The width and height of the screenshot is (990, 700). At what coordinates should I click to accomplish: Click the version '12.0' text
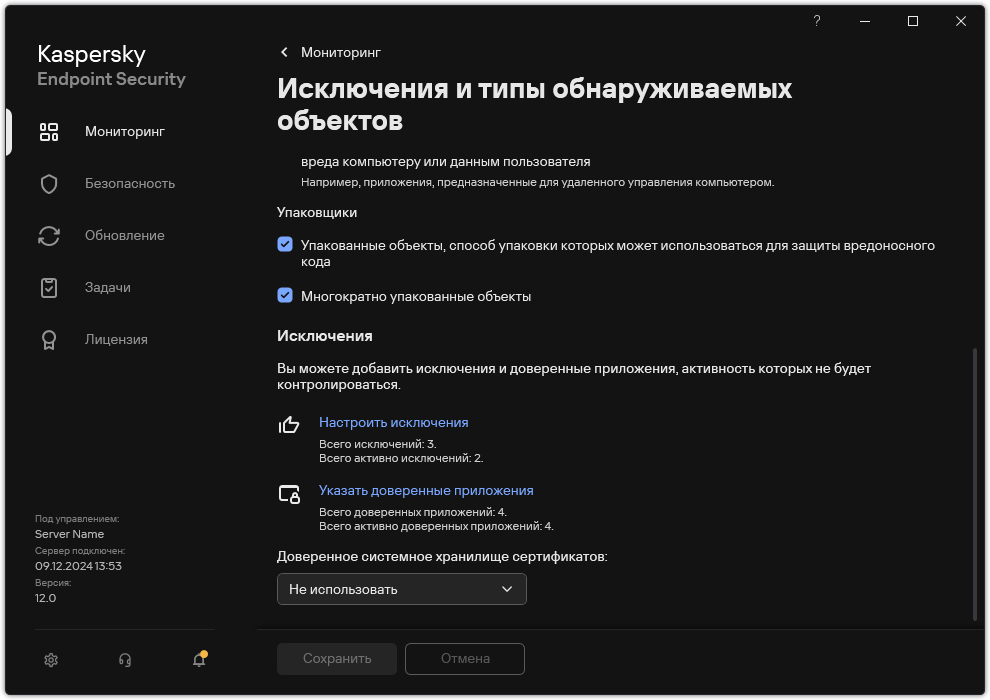(45, 598)
